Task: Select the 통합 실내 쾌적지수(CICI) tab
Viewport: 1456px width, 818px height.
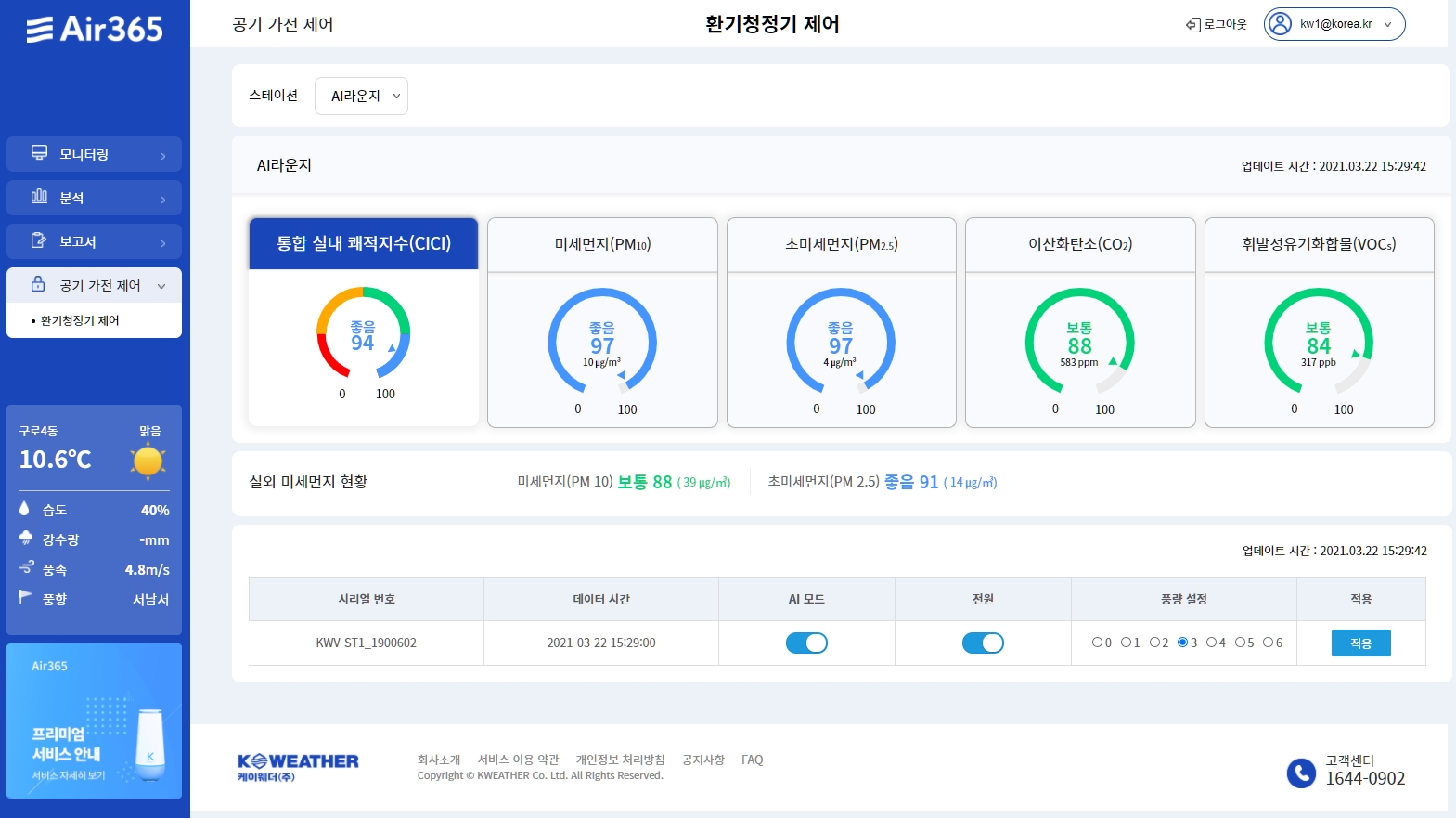Action: tap(364, 244)
